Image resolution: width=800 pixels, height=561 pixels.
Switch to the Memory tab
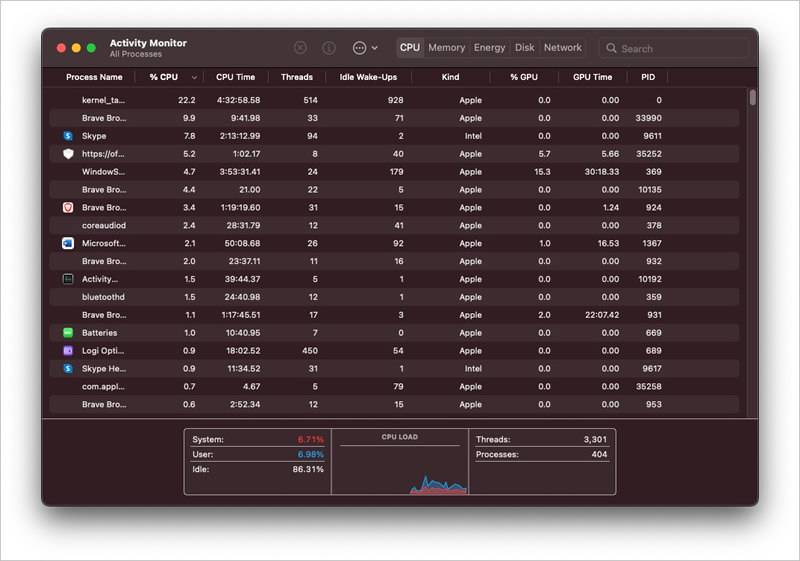coord(446,47)
